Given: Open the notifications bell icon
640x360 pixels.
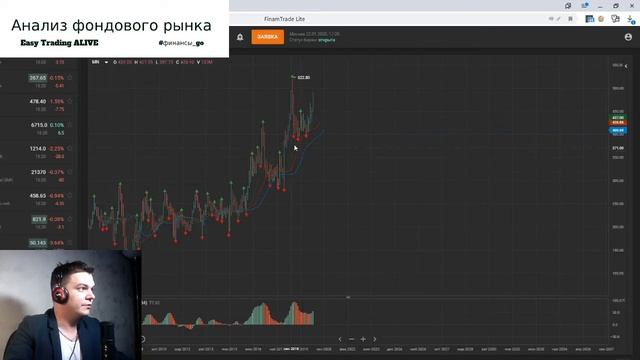Looking at the screenshot, I should pos(240,37).
